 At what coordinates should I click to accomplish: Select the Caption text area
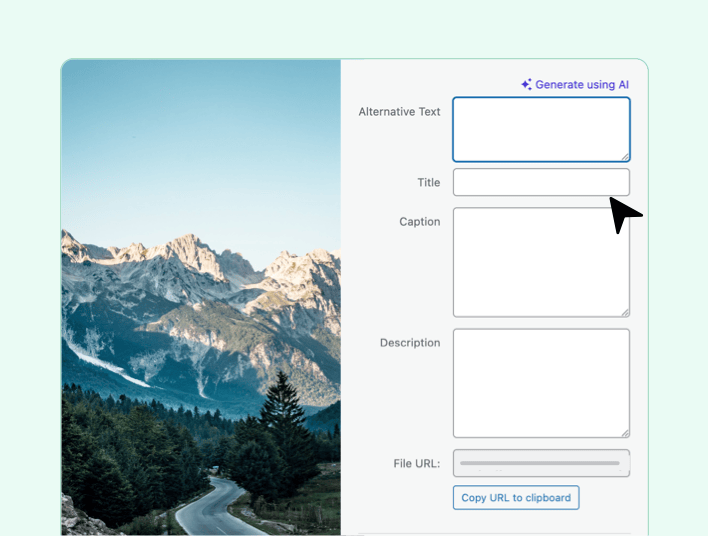[541, 262]
